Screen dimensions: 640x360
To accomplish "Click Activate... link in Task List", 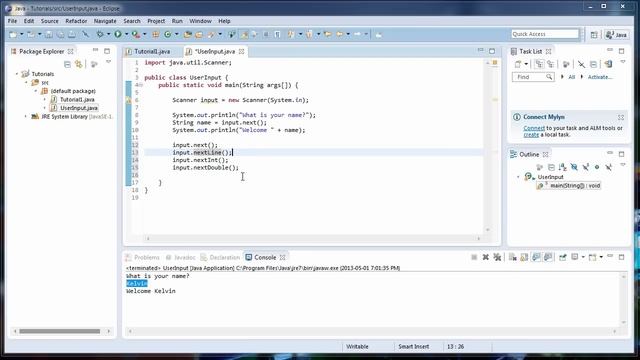I will [x=600, y=77].
